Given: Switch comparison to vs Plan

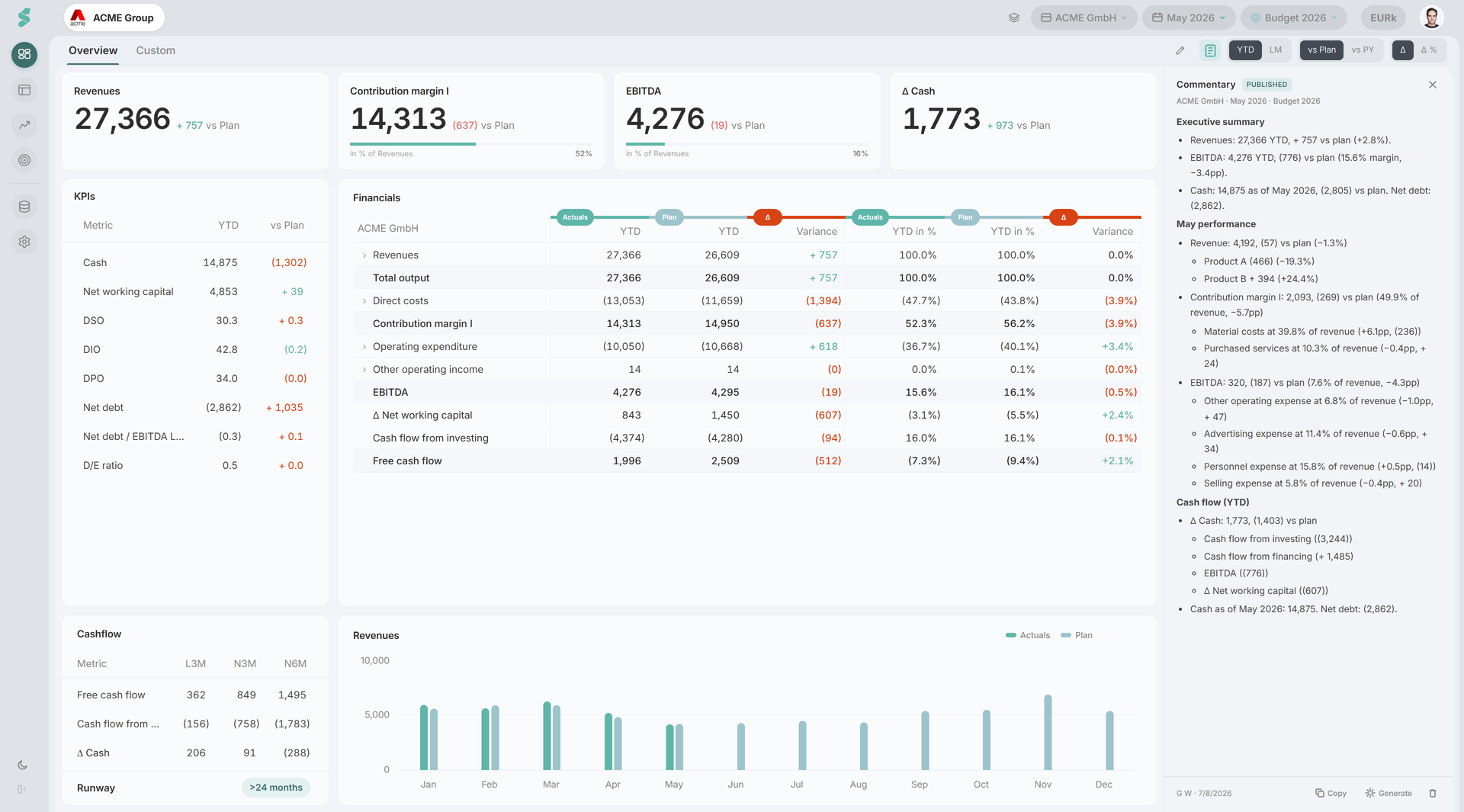Looking at the screenshot, I should tap(1321, 50).
